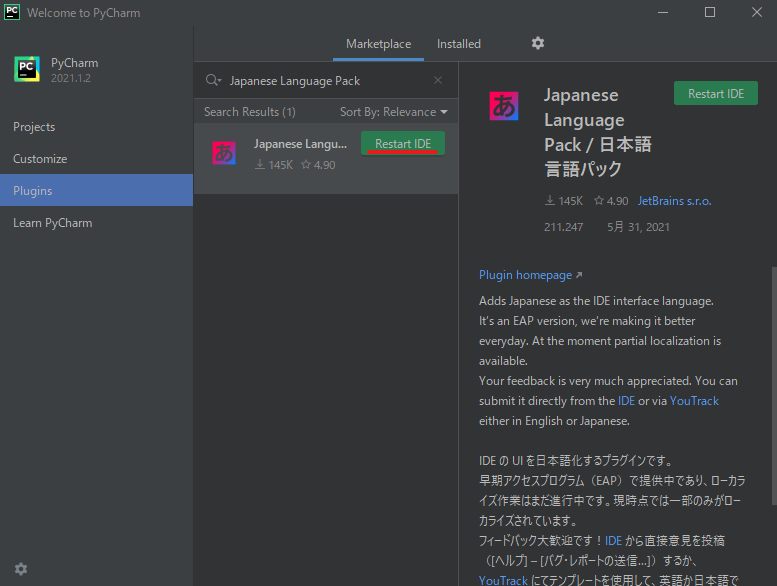Switch to the Marketplace tab
777x586 pixels.
(x=379, y=44)
